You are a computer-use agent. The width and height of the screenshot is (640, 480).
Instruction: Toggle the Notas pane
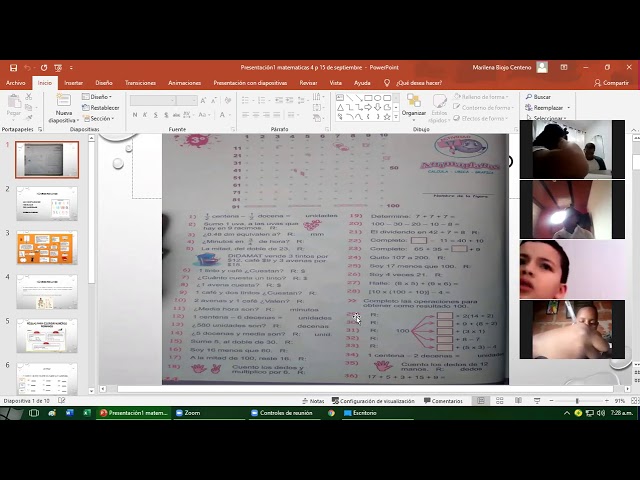[313, 401]
